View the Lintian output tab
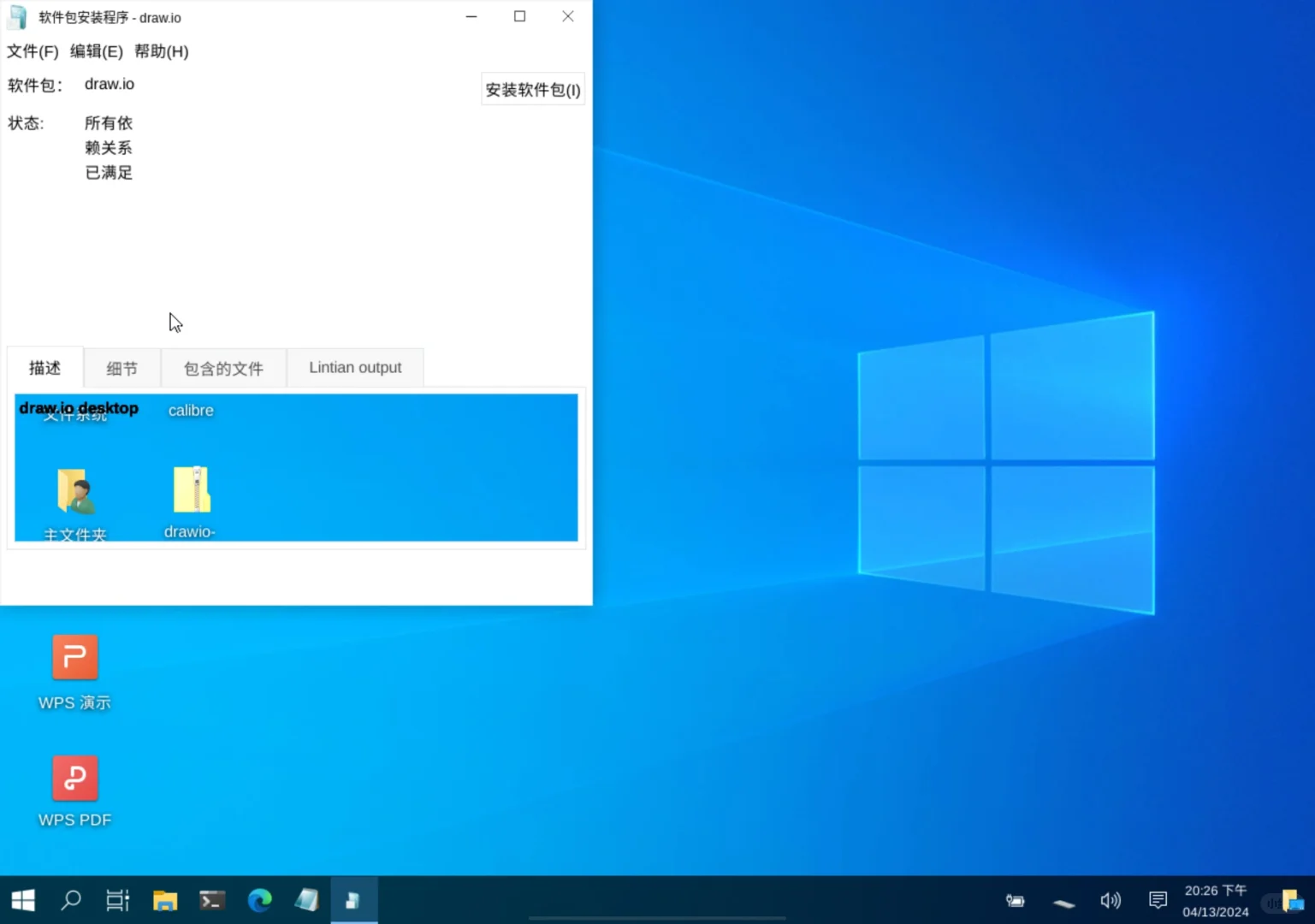 (355, 367)
